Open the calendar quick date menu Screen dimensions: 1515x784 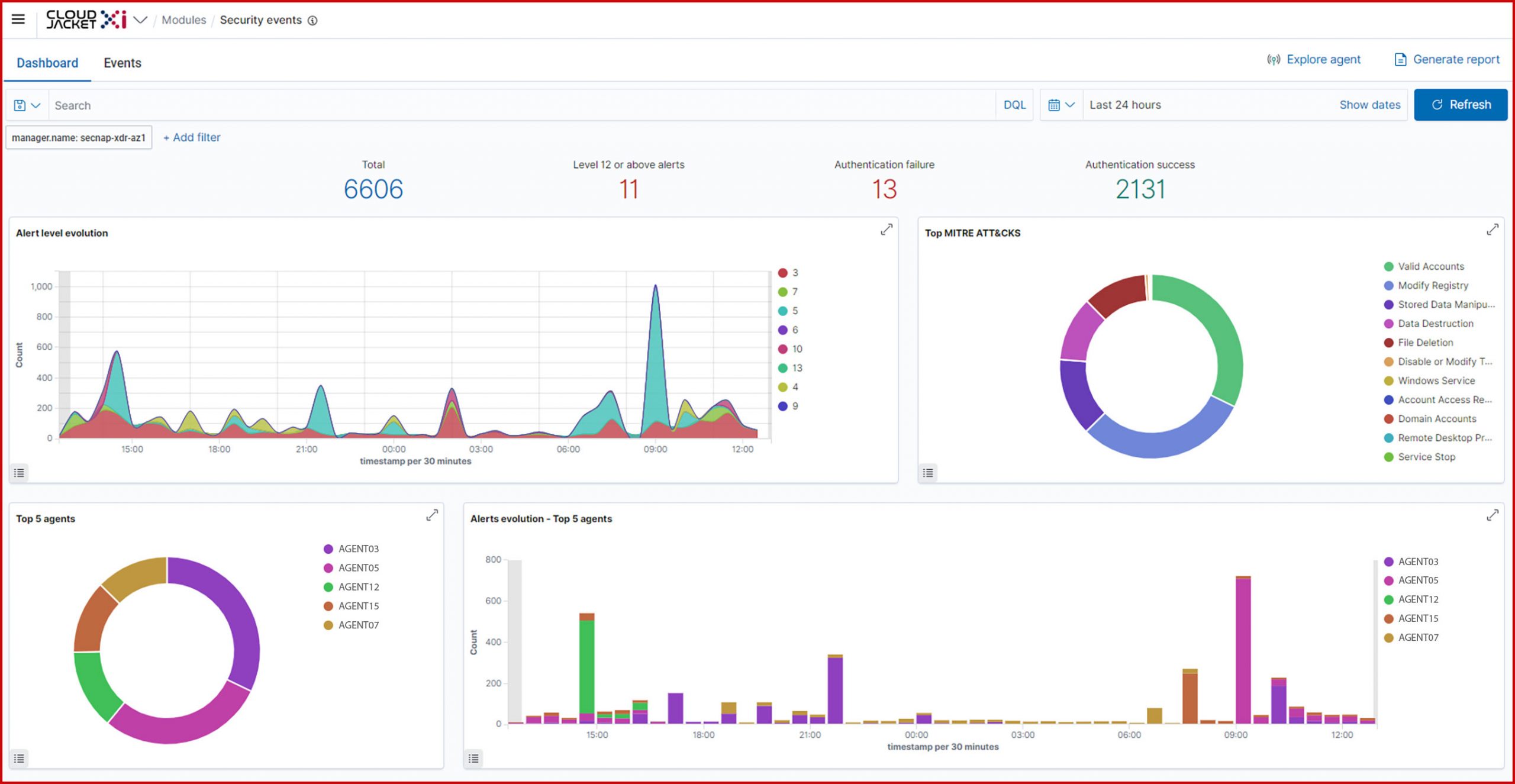pos(1061,105)
